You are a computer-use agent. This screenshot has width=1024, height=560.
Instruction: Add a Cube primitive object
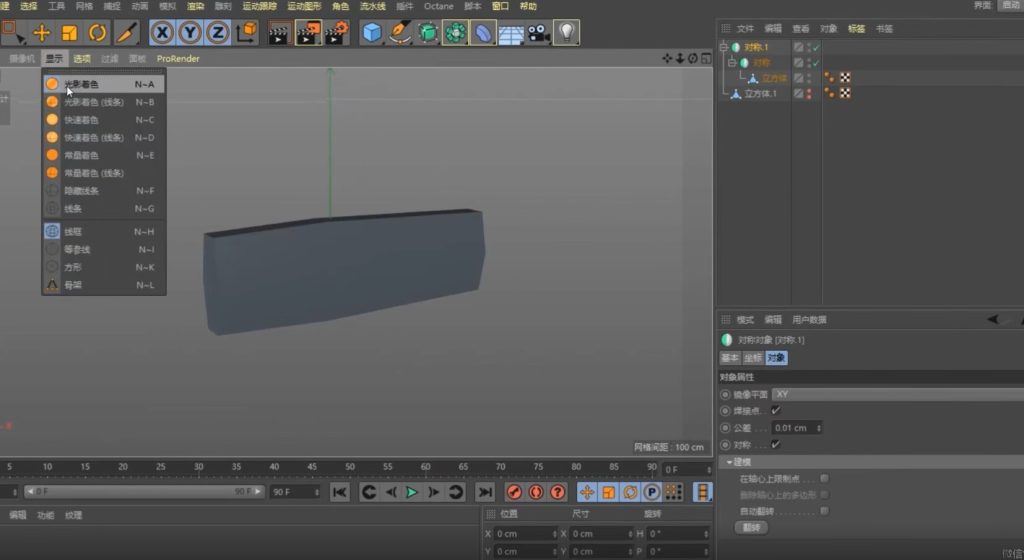(x=372, y=33)
